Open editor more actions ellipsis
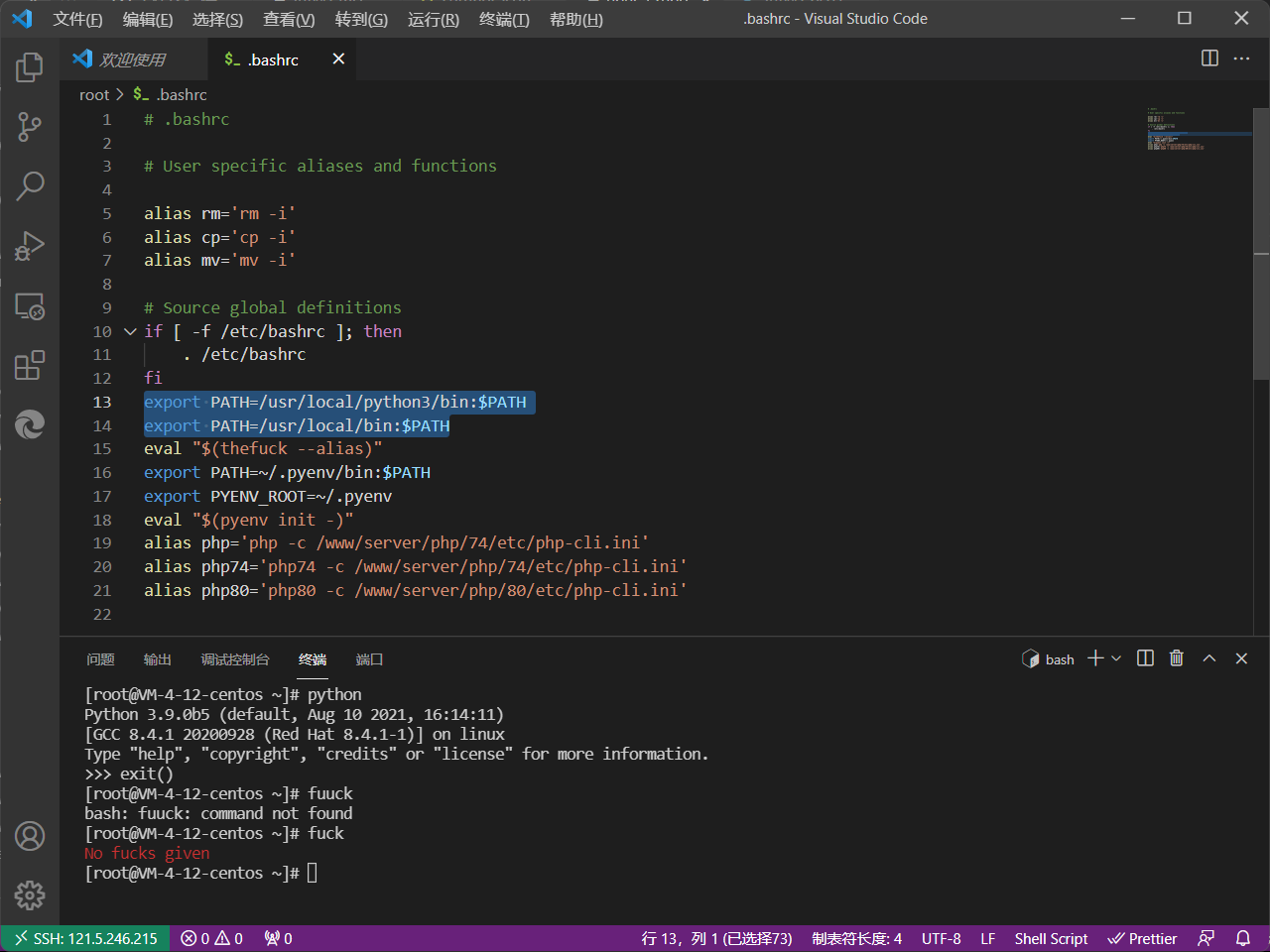 coord(1241,59)
